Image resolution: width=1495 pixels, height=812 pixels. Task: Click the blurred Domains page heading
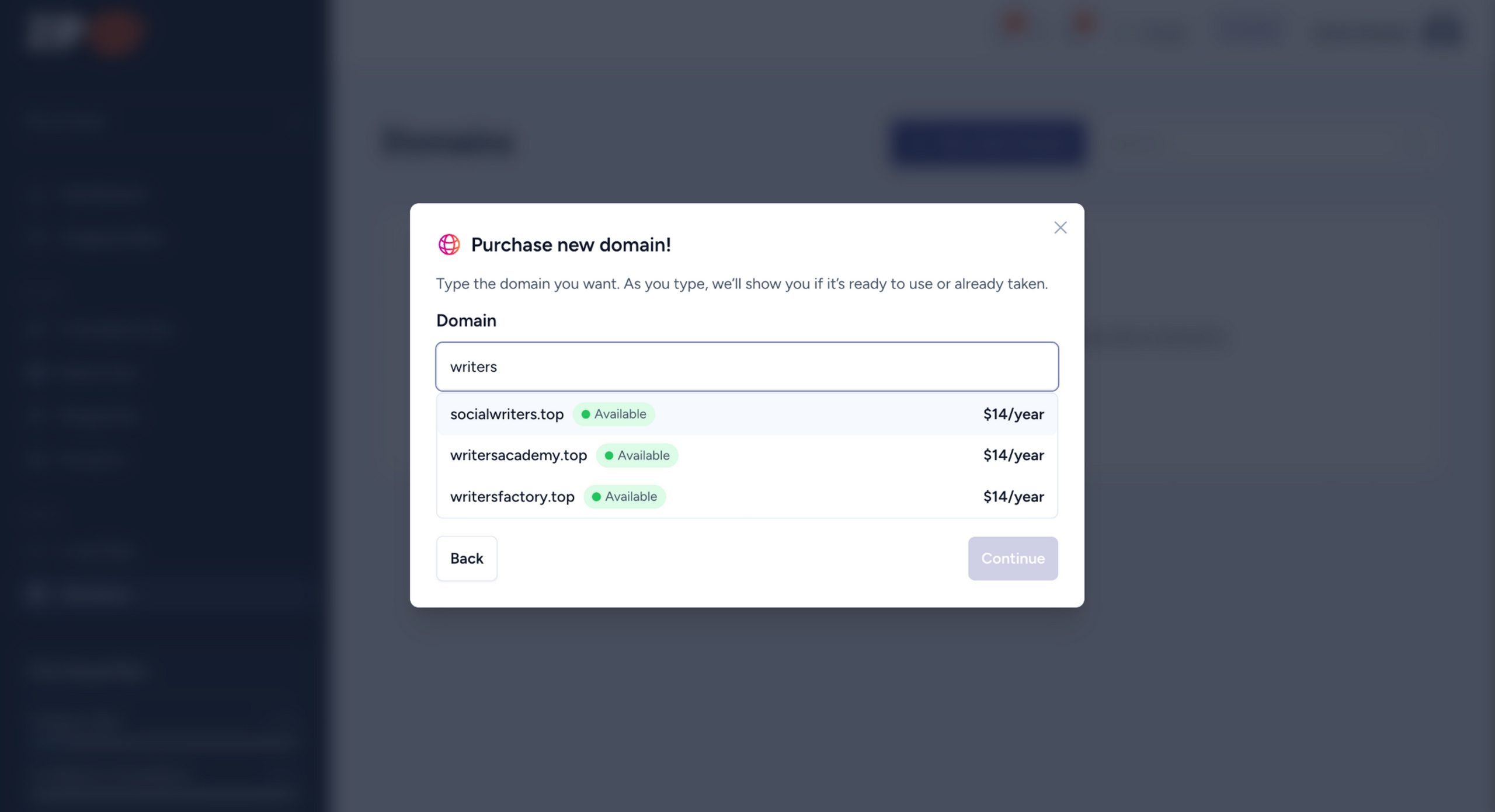pos(448,143)
